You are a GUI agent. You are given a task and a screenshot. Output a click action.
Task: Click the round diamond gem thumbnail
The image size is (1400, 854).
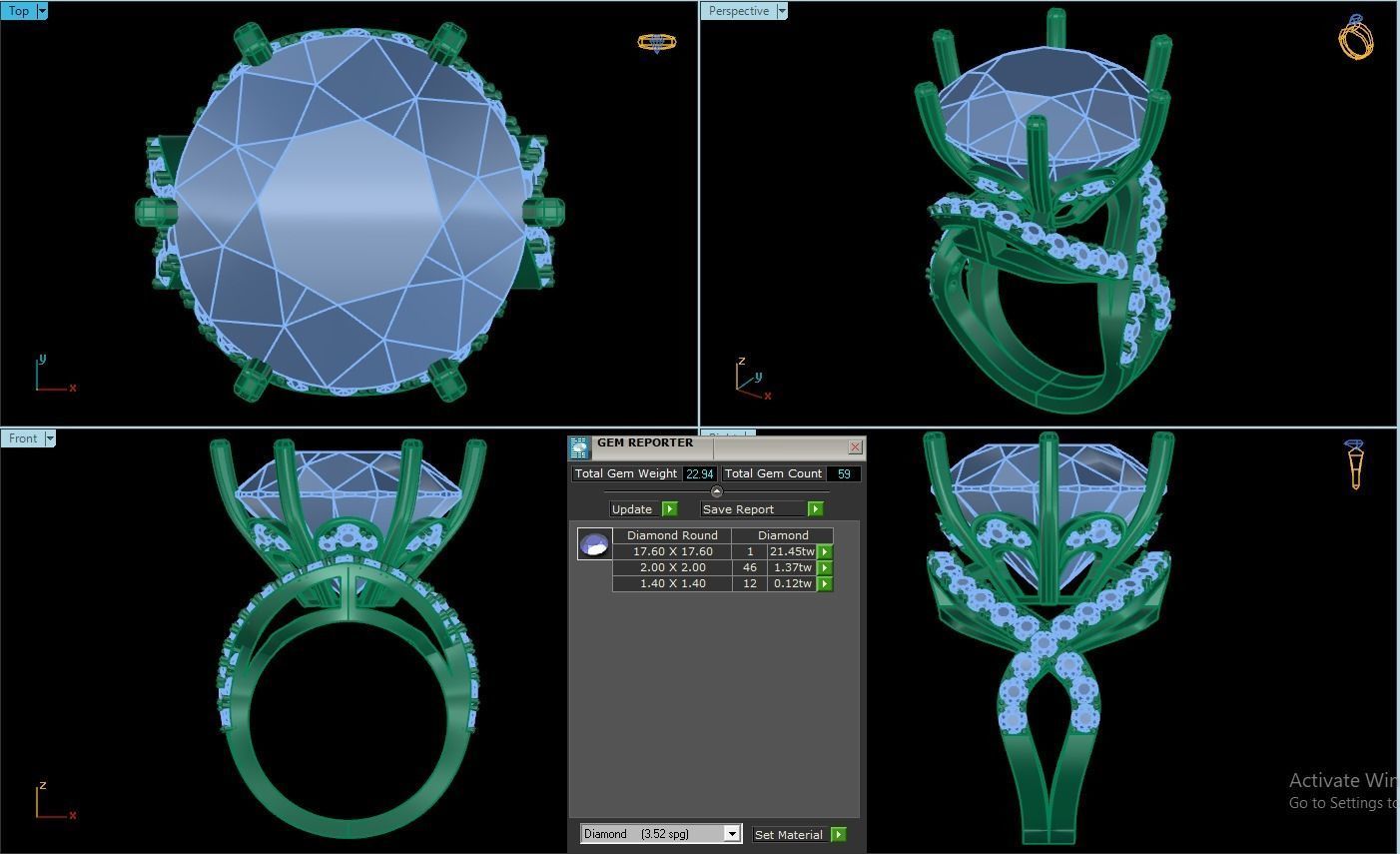pyautogui.click(x=594, y=544)
